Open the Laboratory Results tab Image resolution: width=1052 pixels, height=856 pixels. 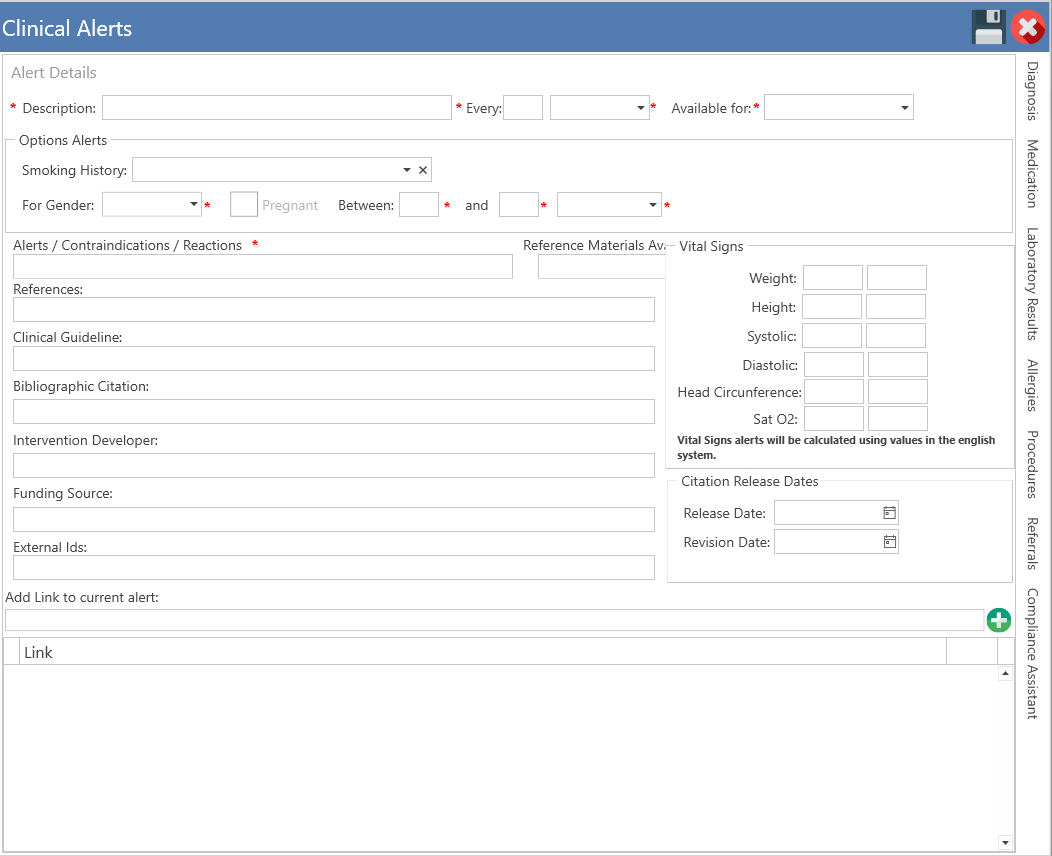1032,284
